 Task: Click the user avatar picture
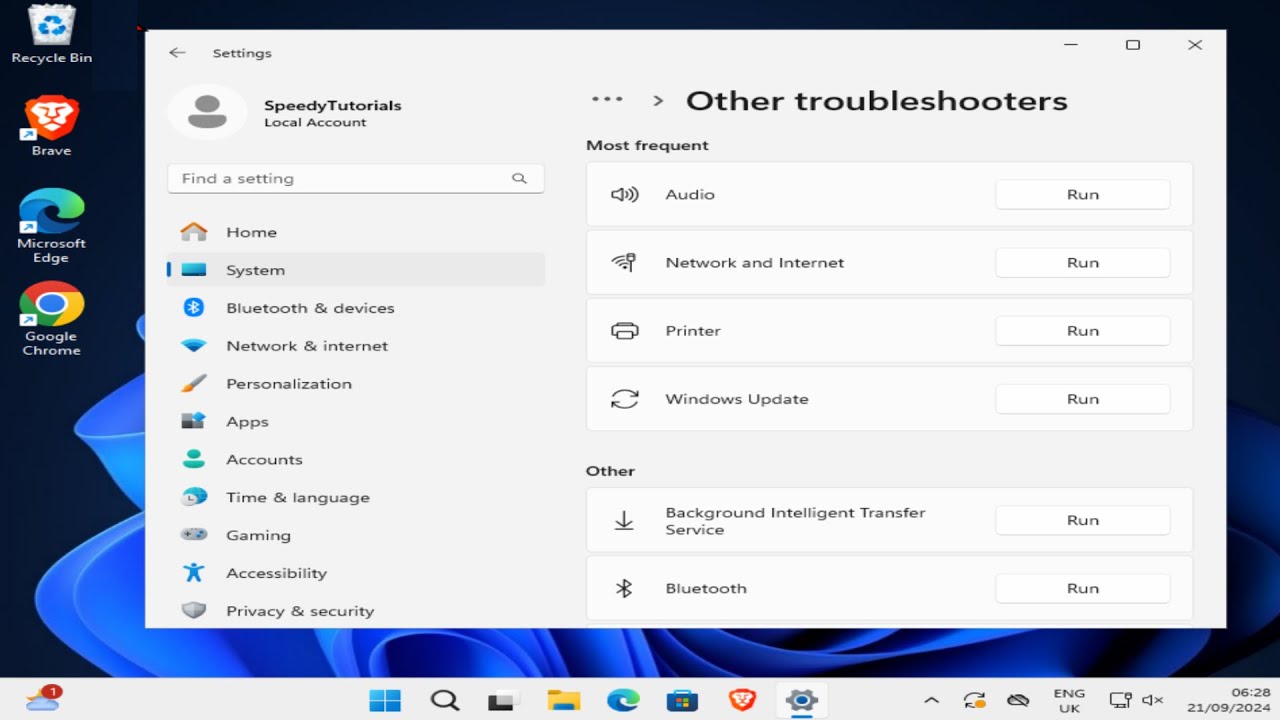tap(207, 112)
